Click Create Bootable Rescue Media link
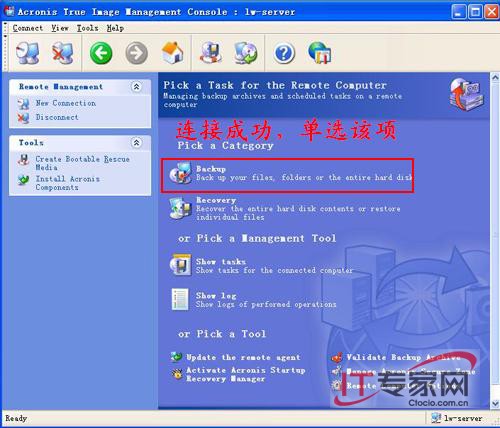This screenshot has width=500, height=428. point(82,163)
